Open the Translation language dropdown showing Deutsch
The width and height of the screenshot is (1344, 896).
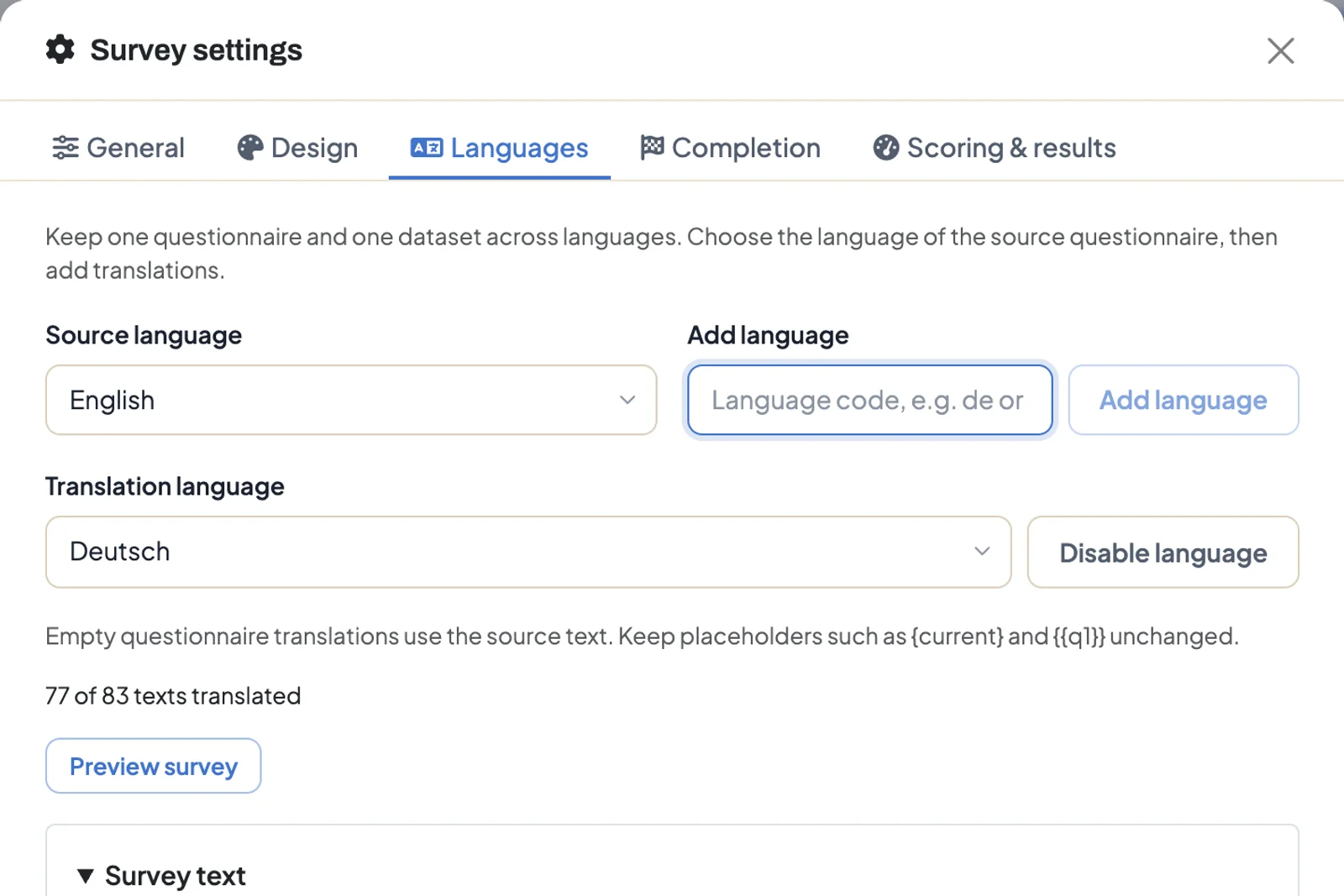pos(528,552)
